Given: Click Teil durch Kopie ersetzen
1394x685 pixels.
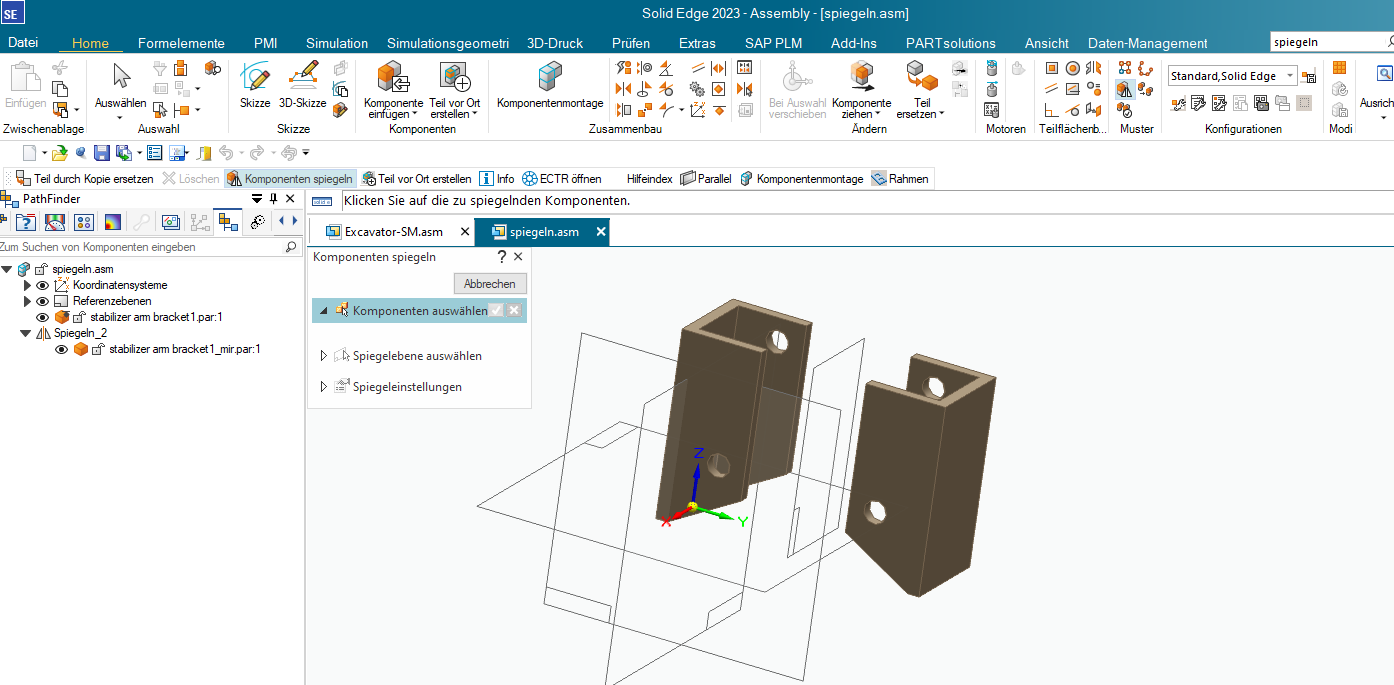Looking at the screenshot, I should coord(85,179).
